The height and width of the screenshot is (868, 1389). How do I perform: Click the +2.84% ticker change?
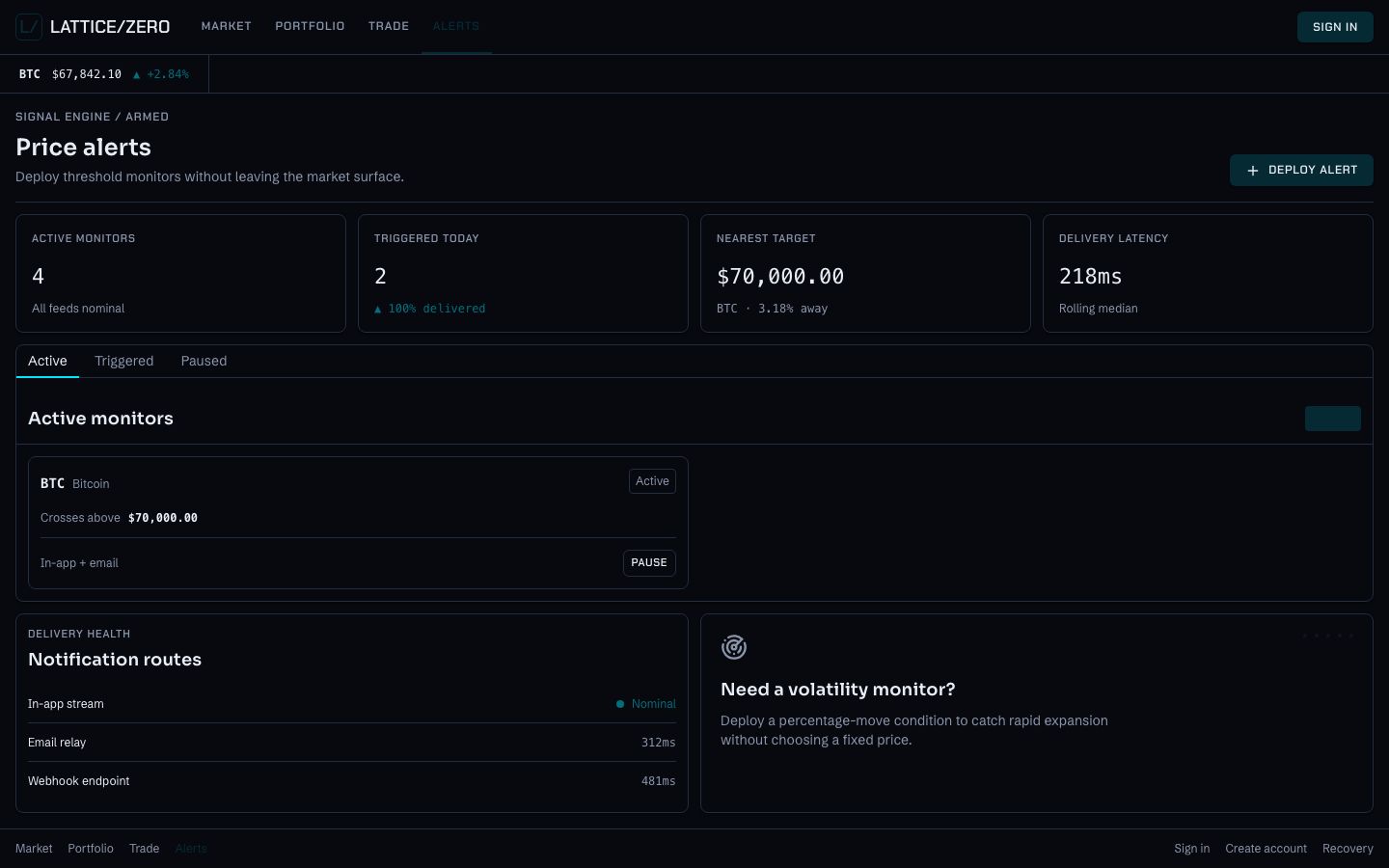click(x=168, y=74)
